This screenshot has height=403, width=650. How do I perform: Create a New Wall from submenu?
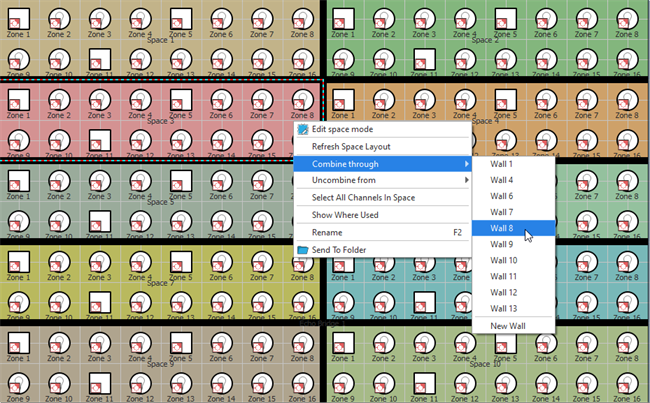[508, 326]
